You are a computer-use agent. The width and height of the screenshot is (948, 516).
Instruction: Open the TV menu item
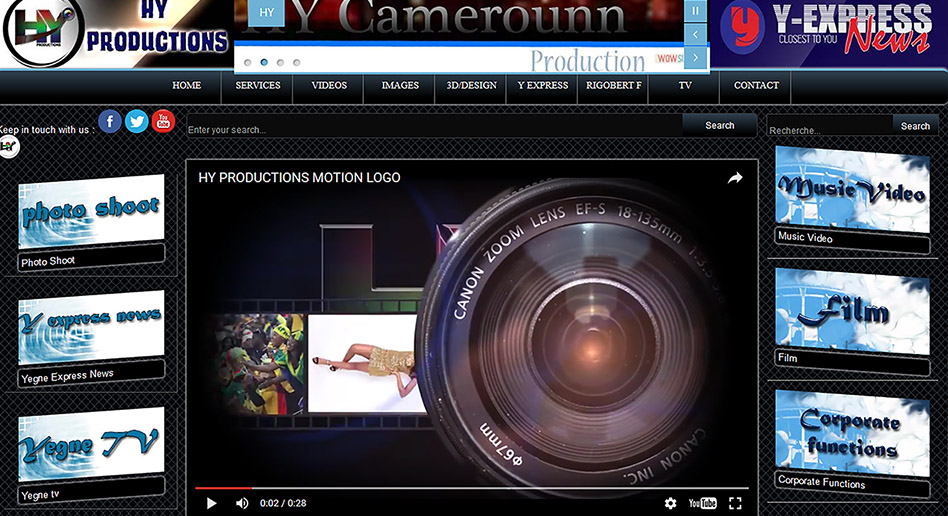(684, 85)
